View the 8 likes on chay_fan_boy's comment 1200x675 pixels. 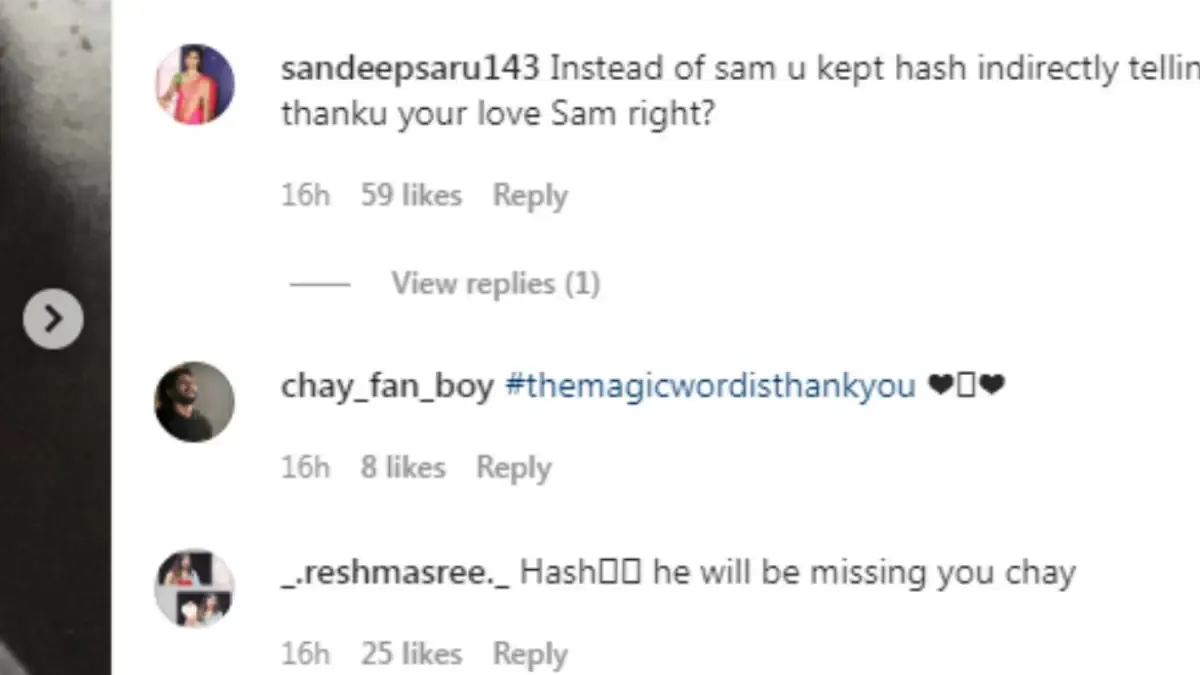[403, 467]
